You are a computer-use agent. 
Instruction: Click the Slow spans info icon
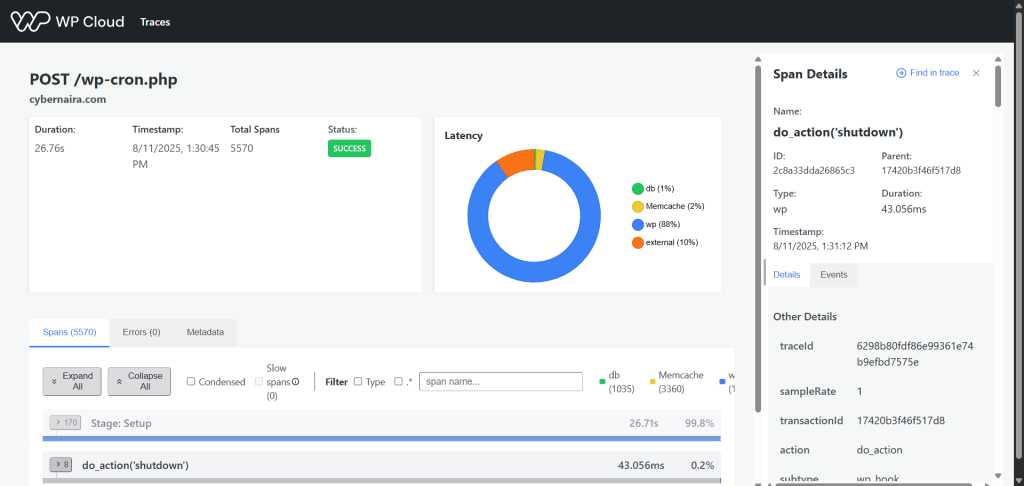[x=296, y=381]
